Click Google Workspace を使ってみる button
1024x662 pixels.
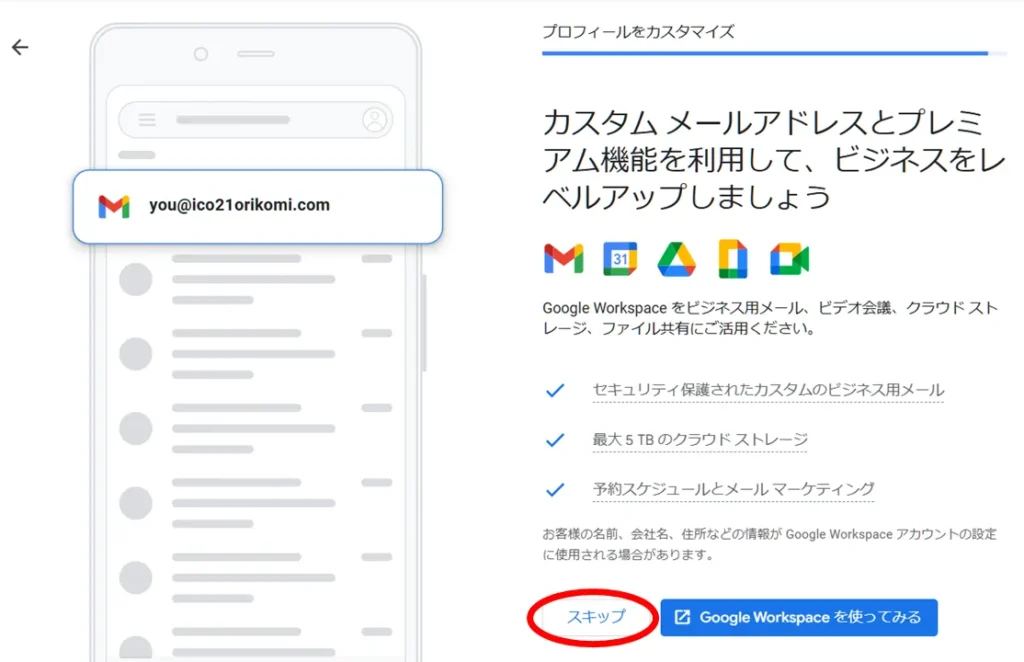click(798, 617)
